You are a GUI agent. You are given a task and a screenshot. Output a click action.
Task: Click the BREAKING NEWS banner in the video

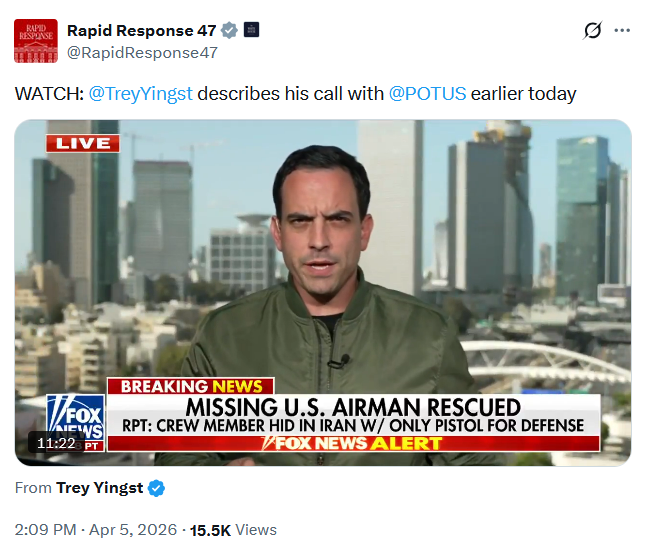(191, 386)
